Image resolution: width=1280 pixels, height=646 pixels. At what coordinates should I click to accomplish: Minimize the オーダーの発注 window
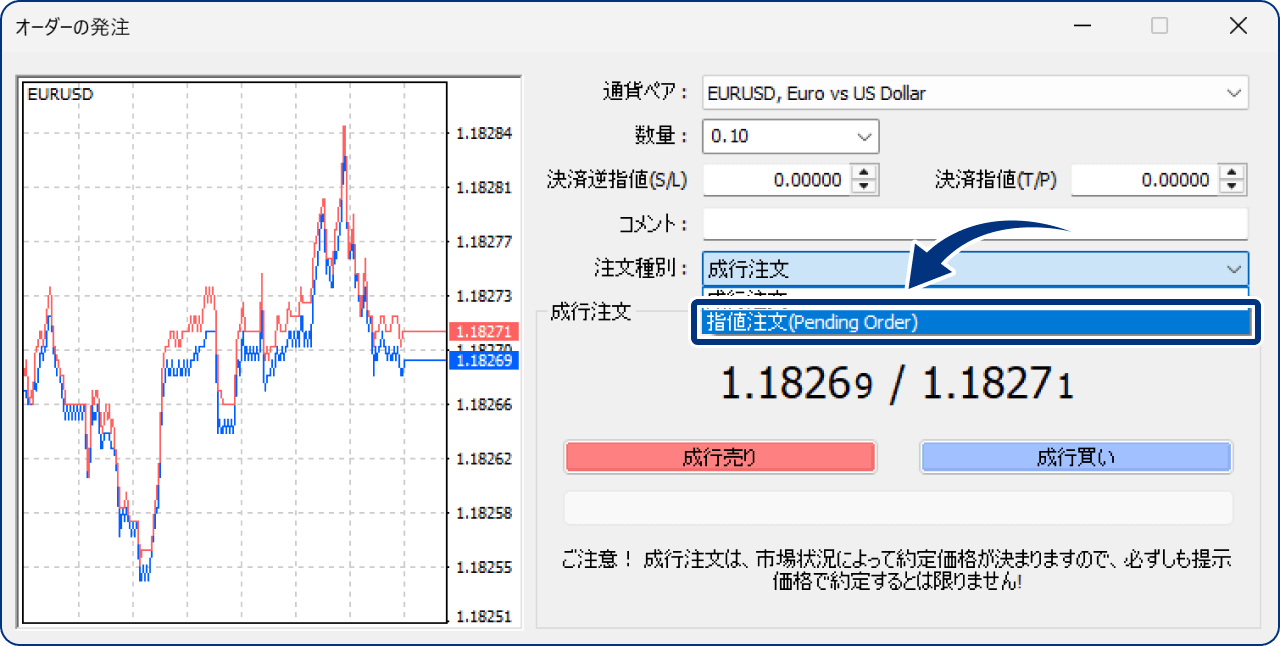click(1083, 25)
